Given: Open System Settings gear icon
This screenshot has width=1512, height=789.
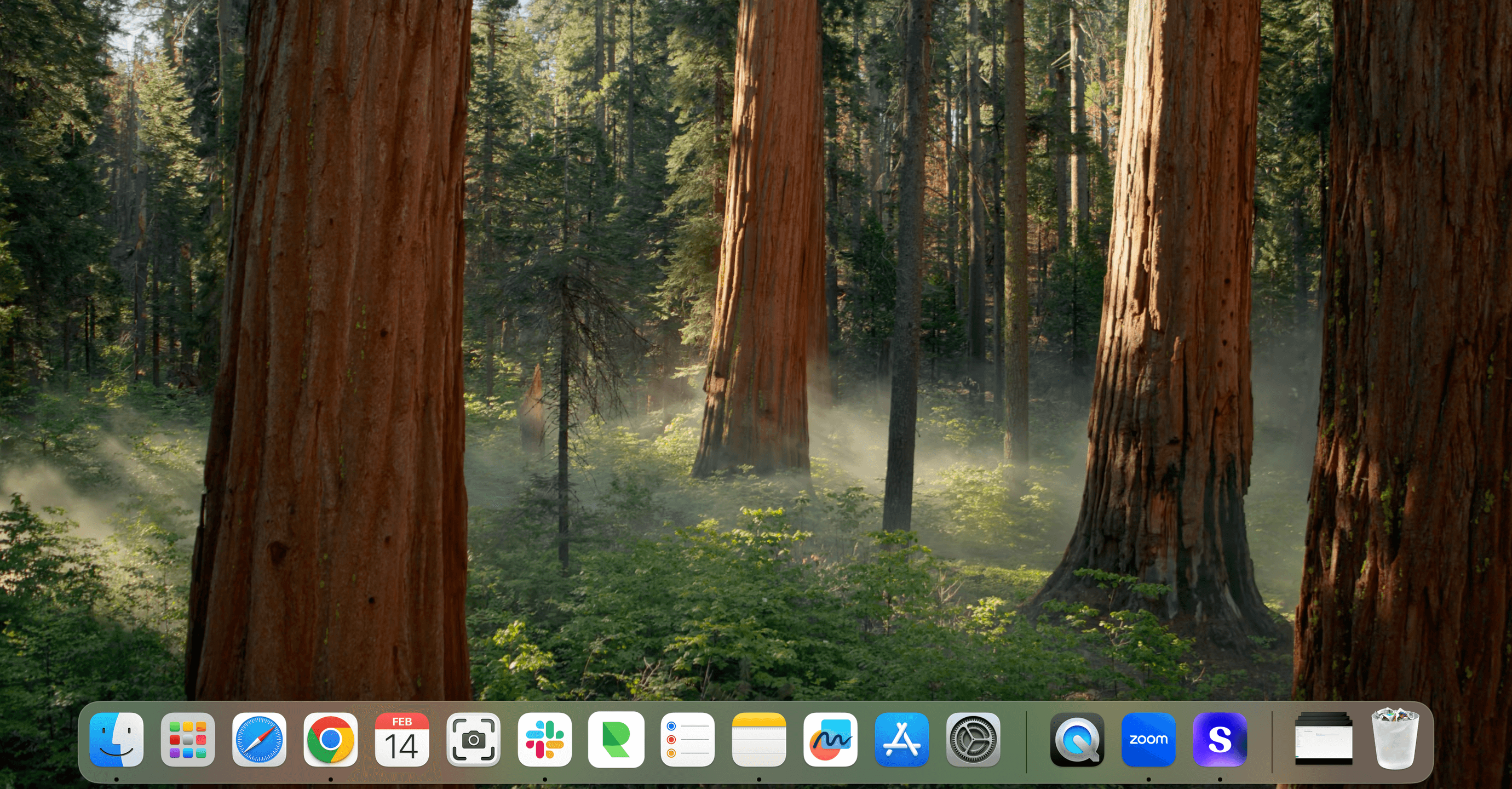Looking at the screenshot, I should point(973,740).
